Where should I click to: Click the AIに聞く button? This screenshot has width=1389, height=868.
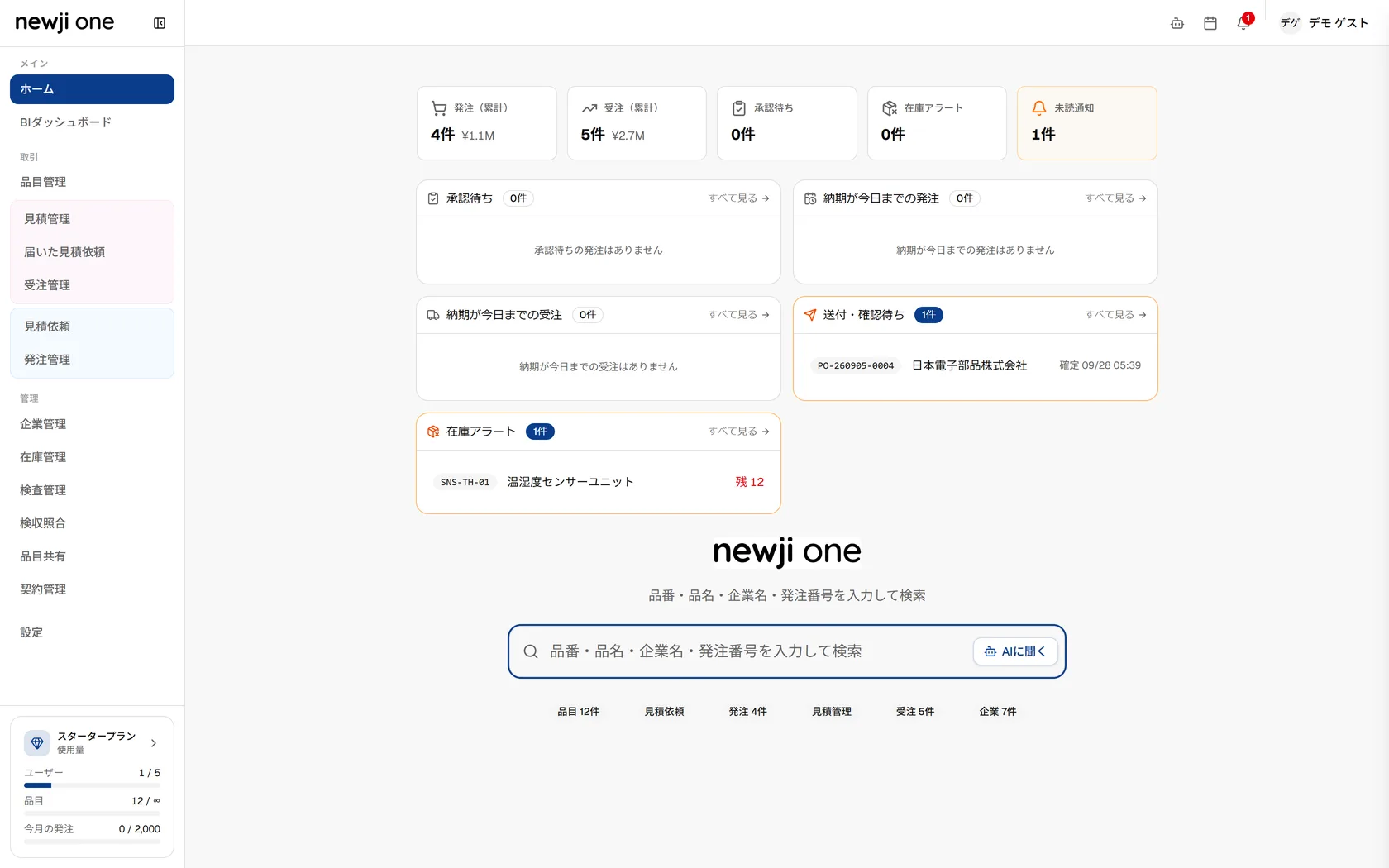click(1015, 651)
